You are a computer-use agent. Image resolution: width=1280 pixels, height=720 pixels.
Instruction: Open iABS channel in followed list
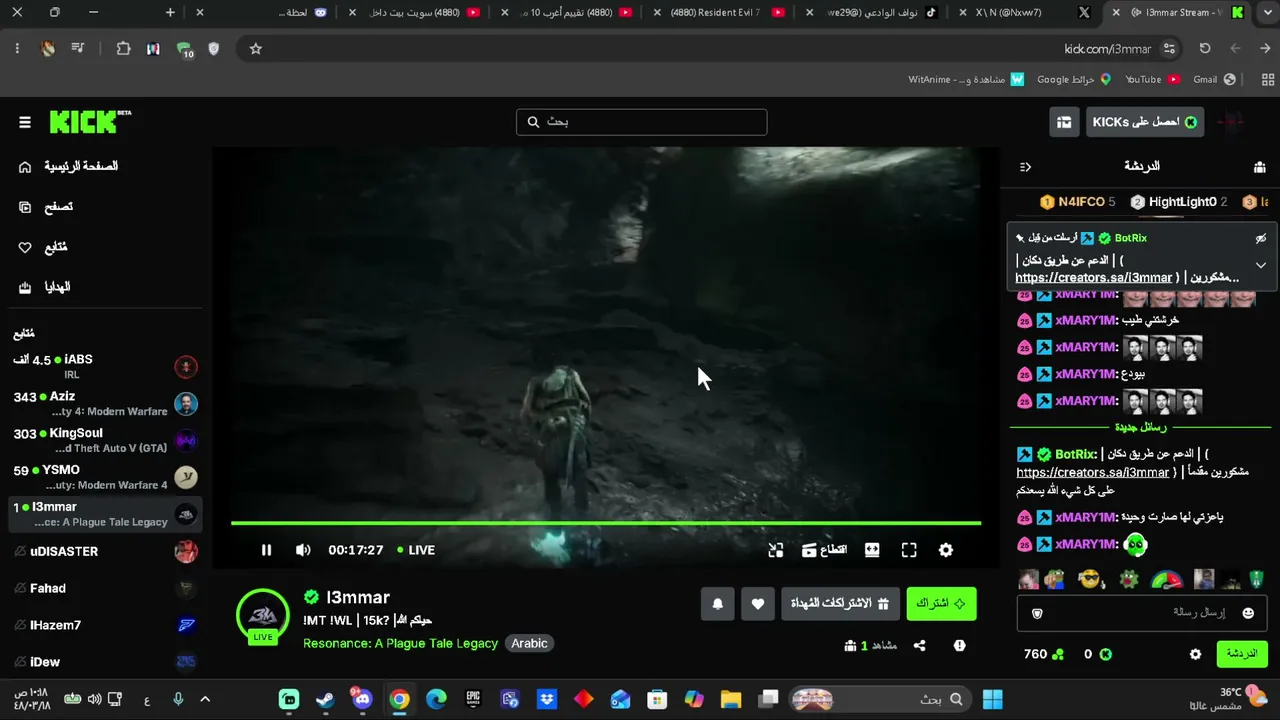click(x=106, y=367)
